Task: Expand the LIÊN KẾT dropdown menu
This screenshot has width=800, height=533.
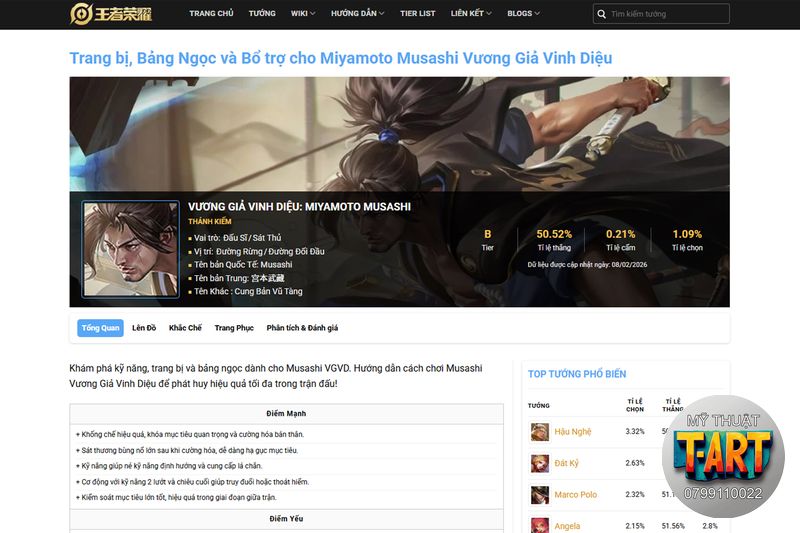Action: pyautogui.click(x=471, y=13)
